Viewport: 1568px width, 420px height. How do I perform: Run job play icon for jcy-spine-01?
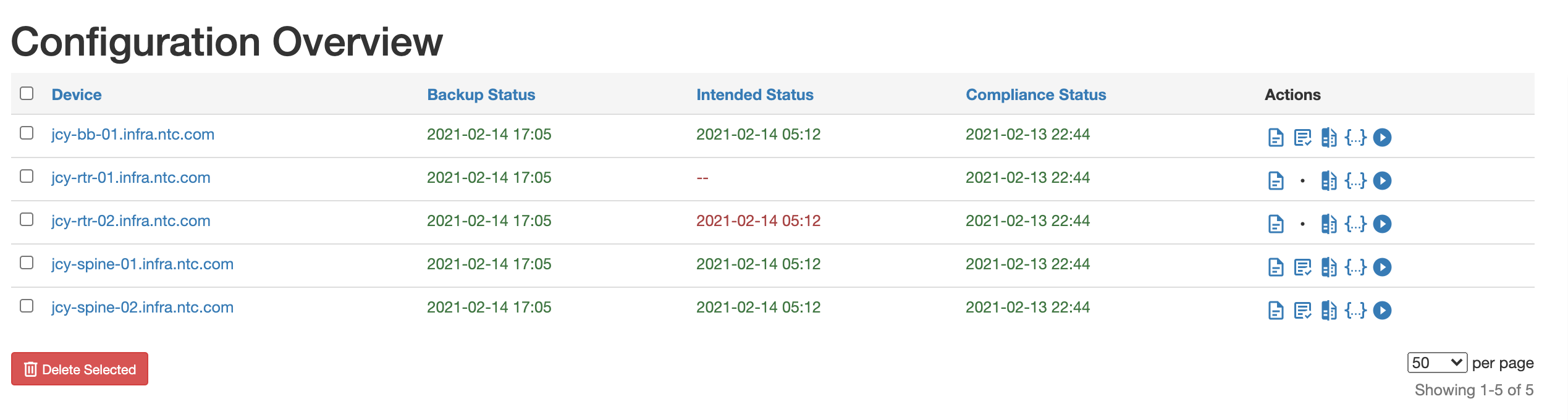click(1382, 267)
